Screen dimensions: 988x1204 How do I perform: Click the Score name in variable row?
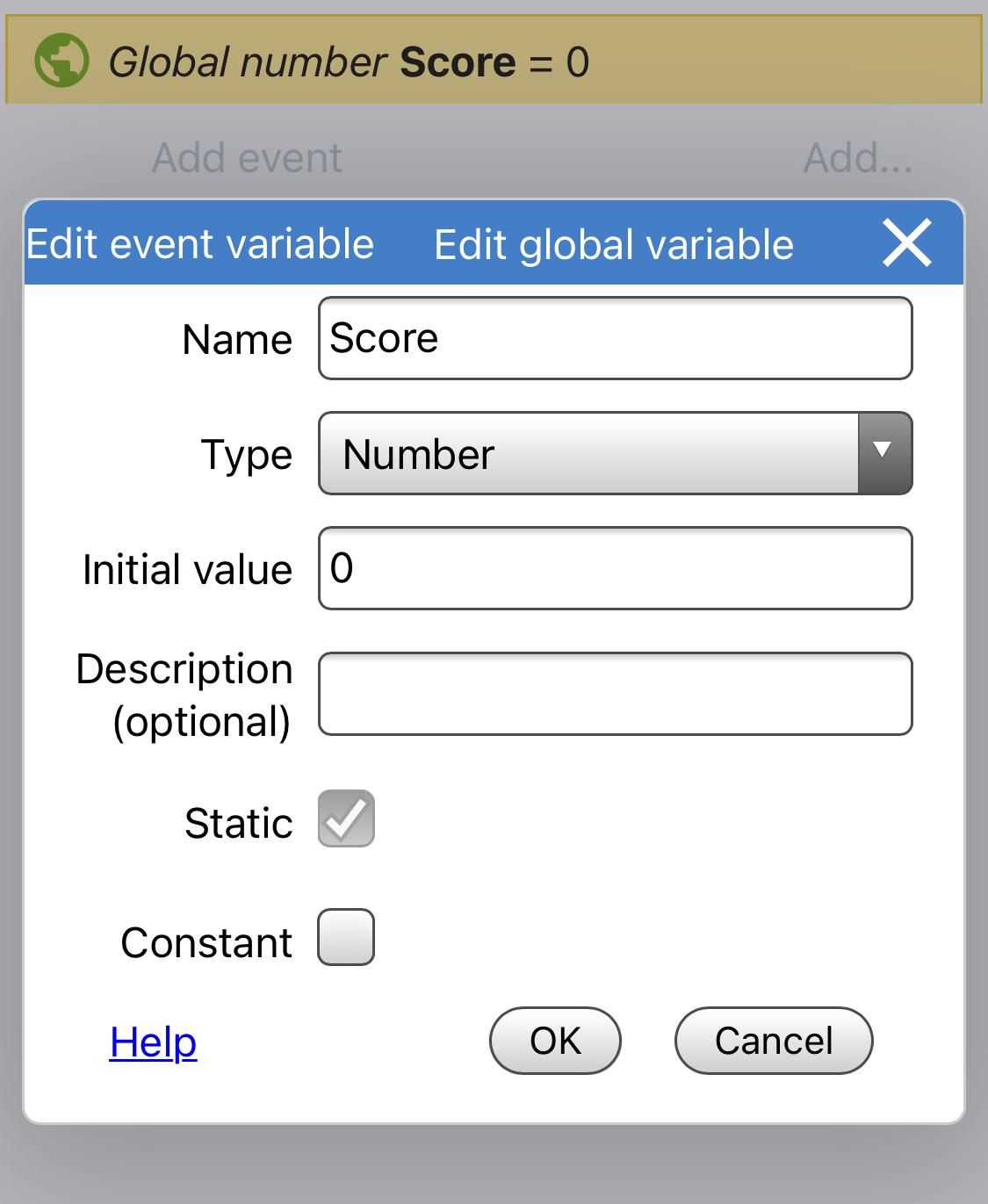[458, 61]
